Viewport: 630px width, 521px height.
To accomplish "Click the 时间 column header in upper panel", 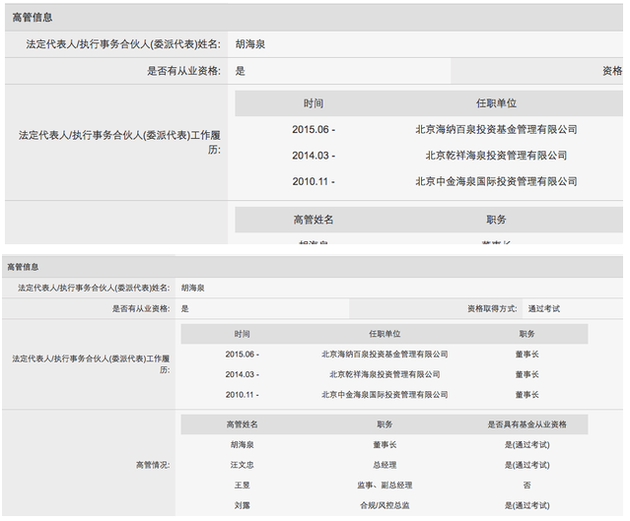I will (x=313, y=104).
